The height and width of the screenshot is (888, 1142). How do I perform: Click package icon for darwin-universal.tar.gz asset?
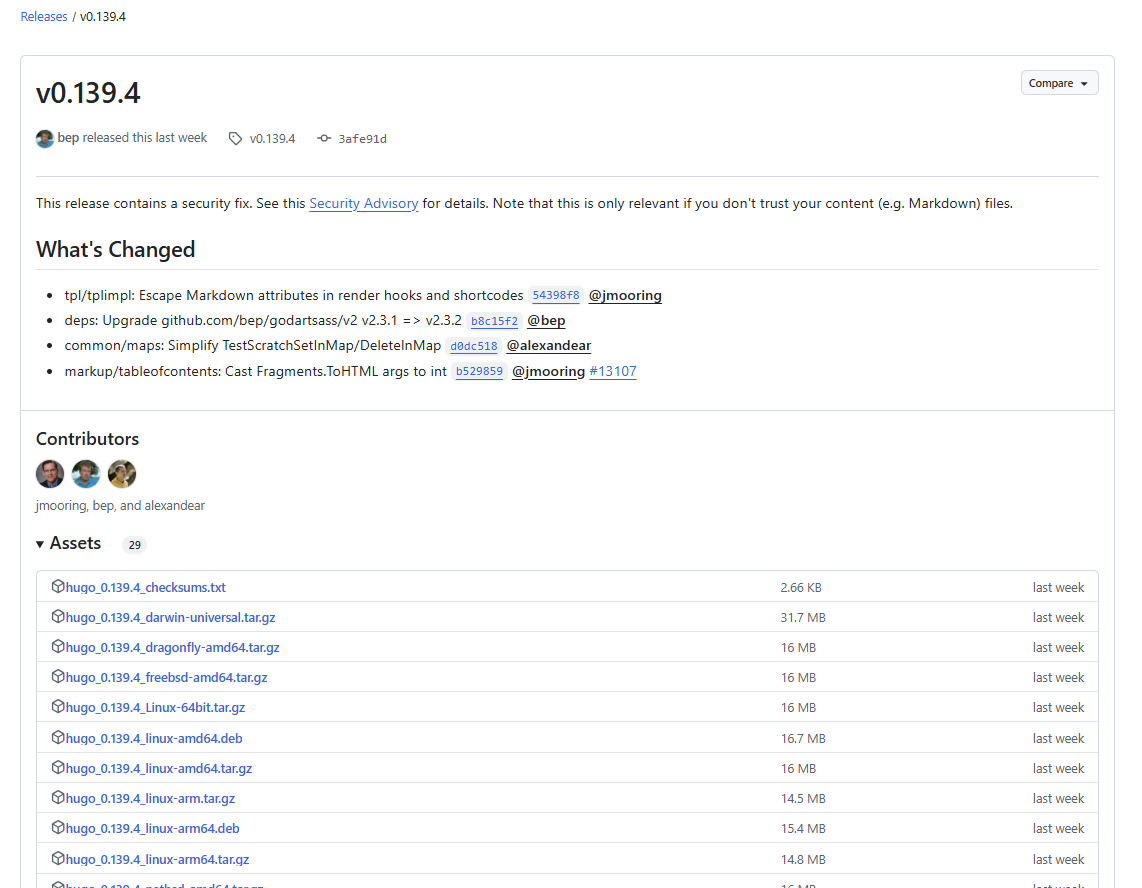click(58, 617)
